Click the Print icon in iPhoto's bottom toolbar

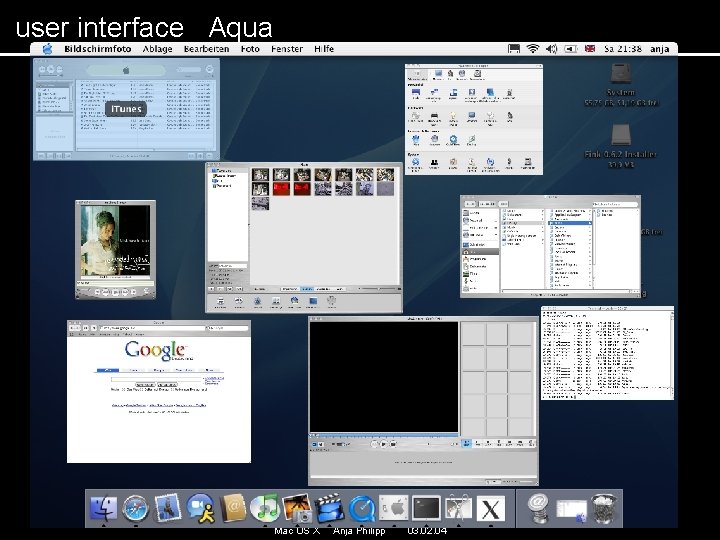pos(220,301)
